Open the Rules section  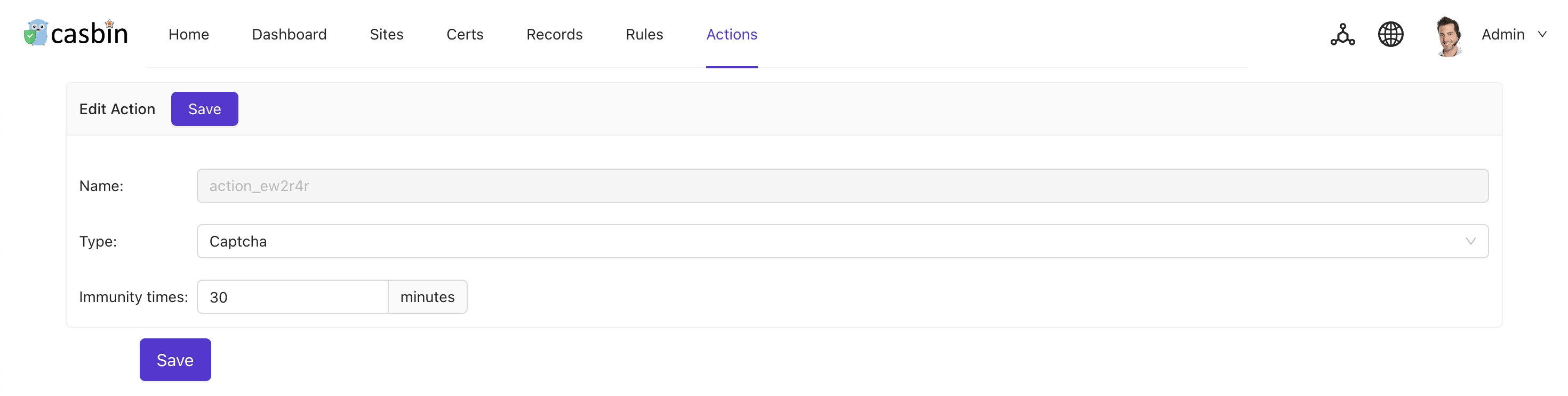pyautogui.click(x=644, y=35)
